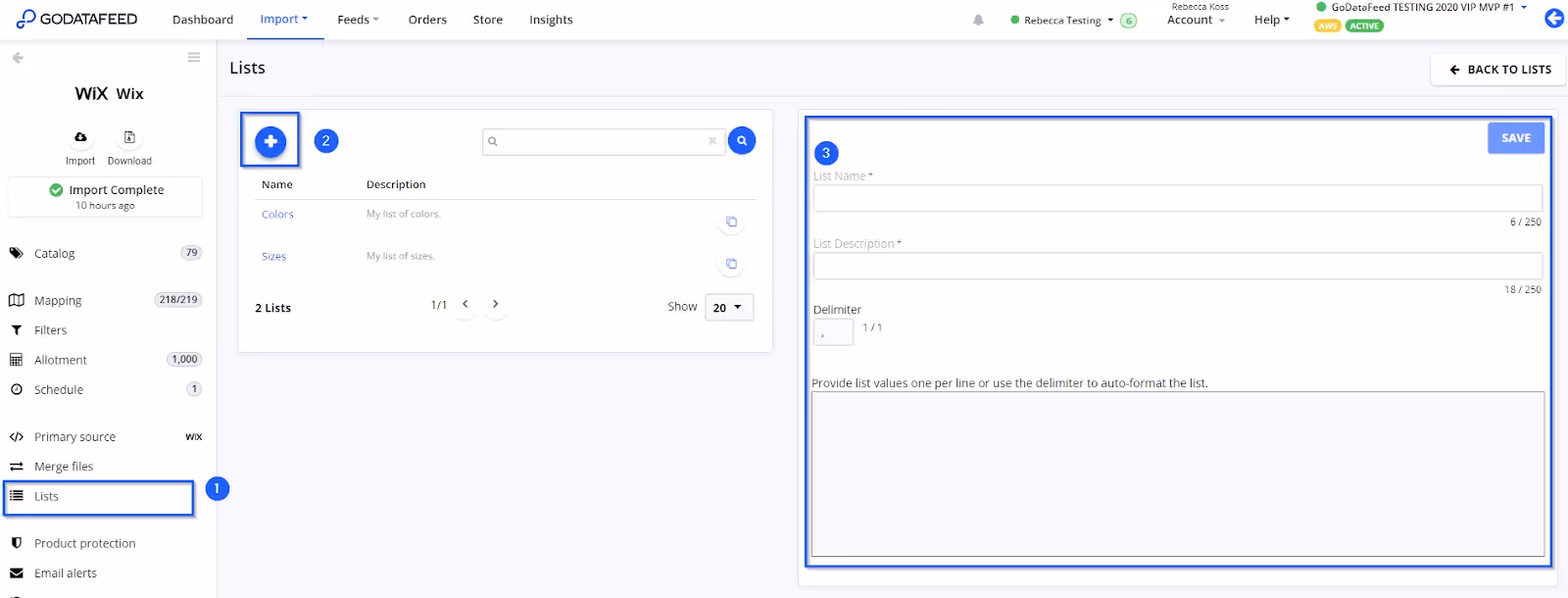Screen dimensions: 1568x598
Task: Clear the search field with X
Action: (x=712, y=141)
